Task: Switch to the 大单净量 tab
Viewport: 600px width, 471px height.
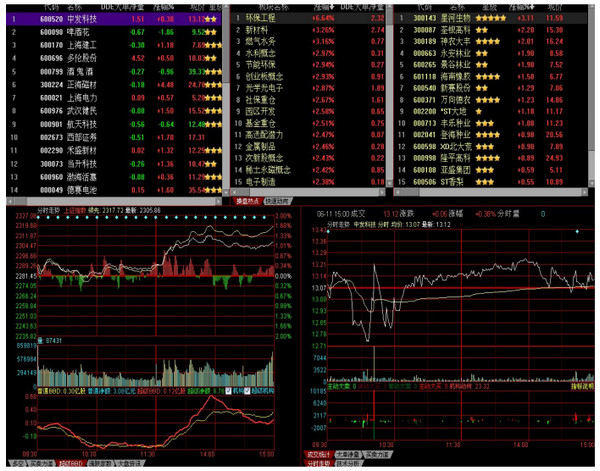Action: 348,455
